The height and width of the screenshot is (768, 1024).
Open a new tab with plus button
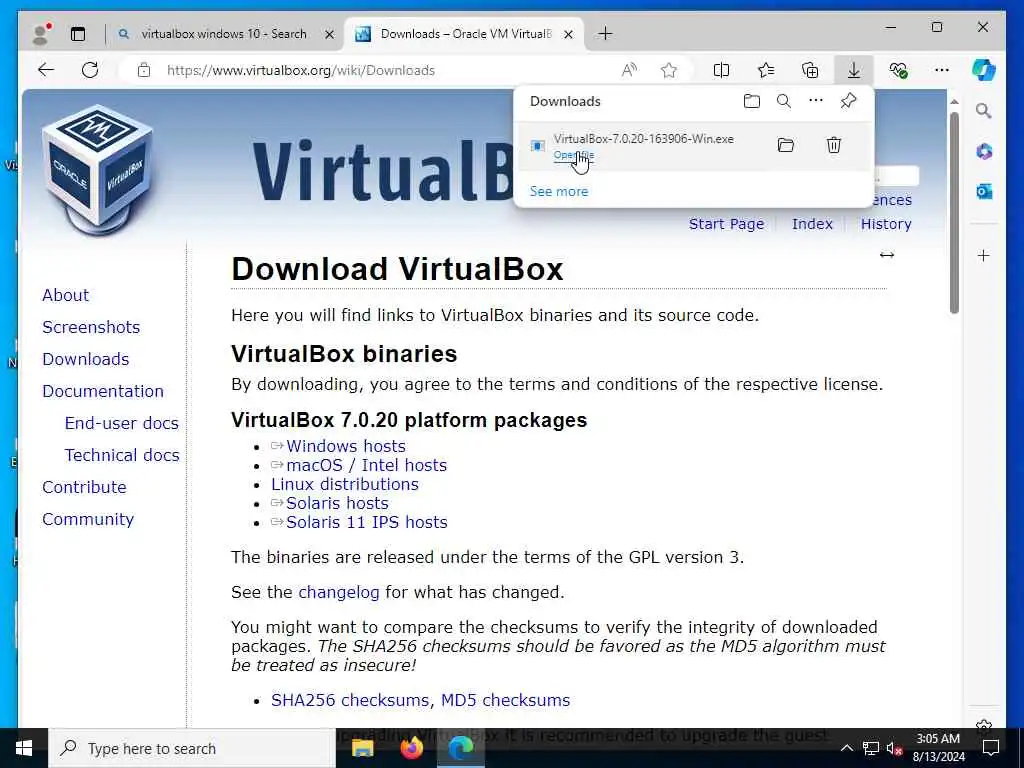[605, 34]
